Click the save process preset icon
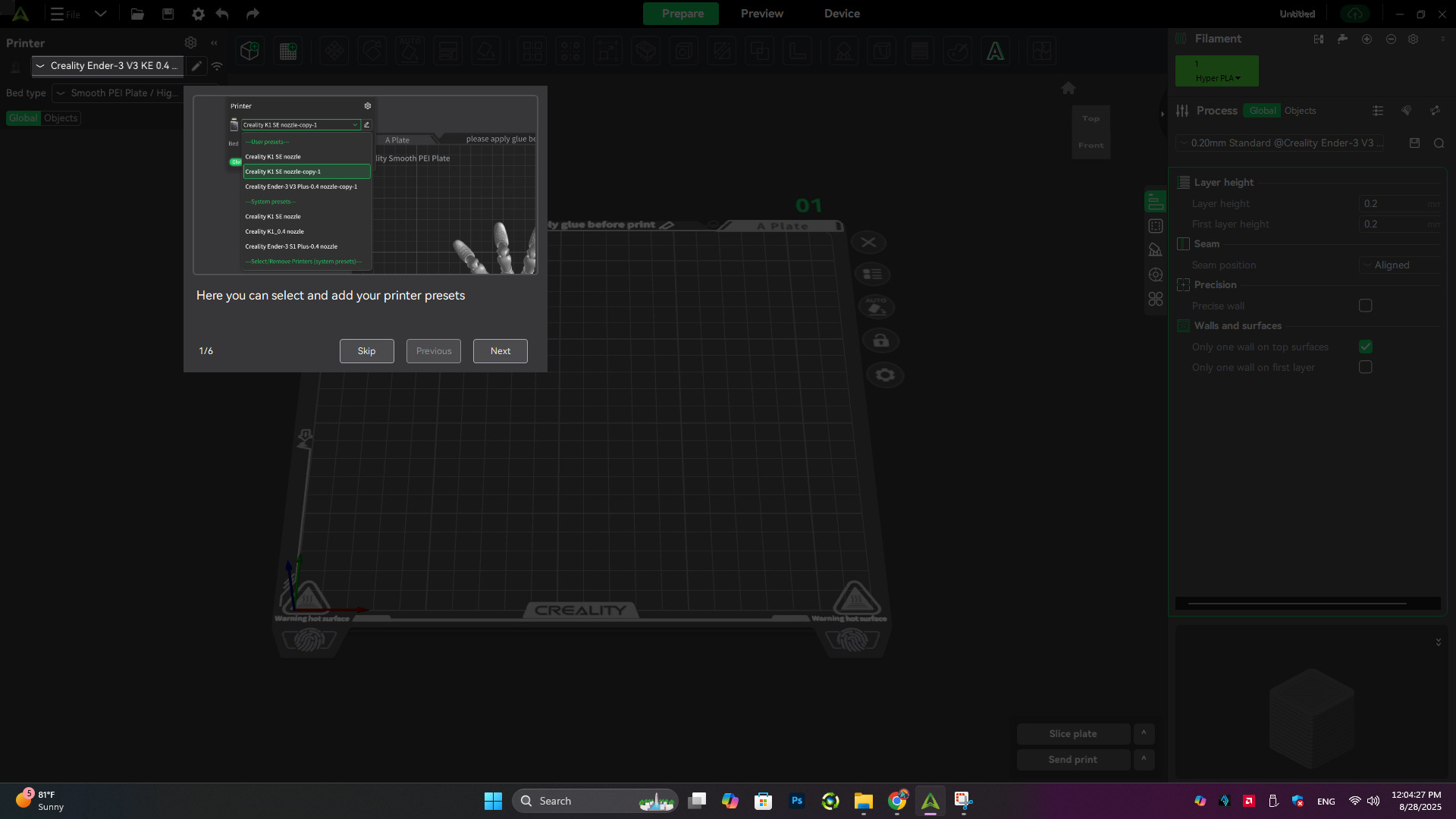The height and width of the screenshot is (819, 1456). click(x=1414, y=143)
